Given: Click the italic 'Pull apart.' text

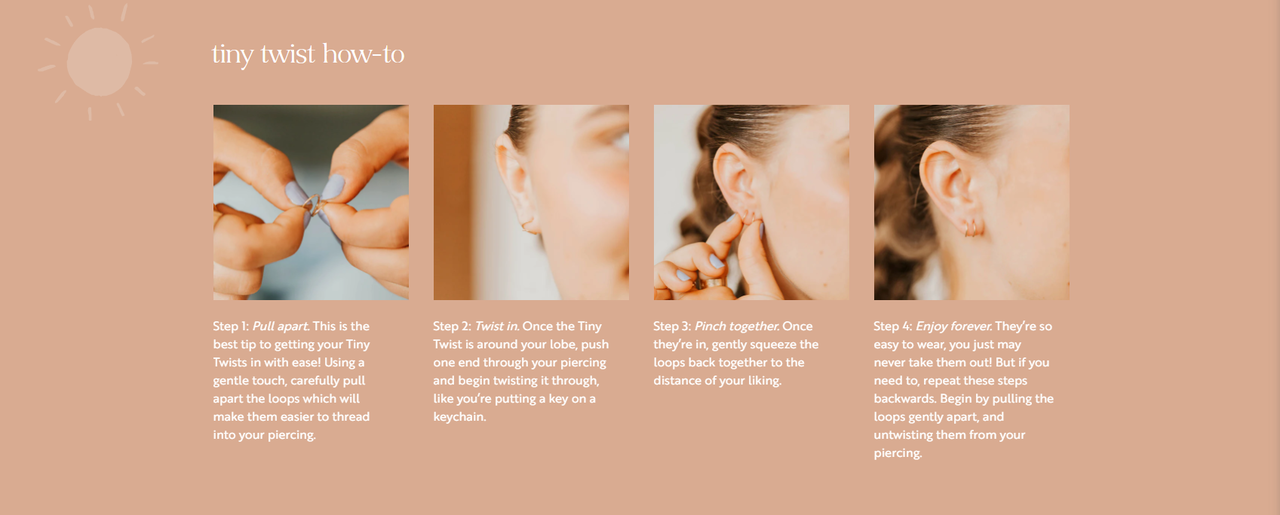Looking at the screenshot, I should (x=281, y=326).
